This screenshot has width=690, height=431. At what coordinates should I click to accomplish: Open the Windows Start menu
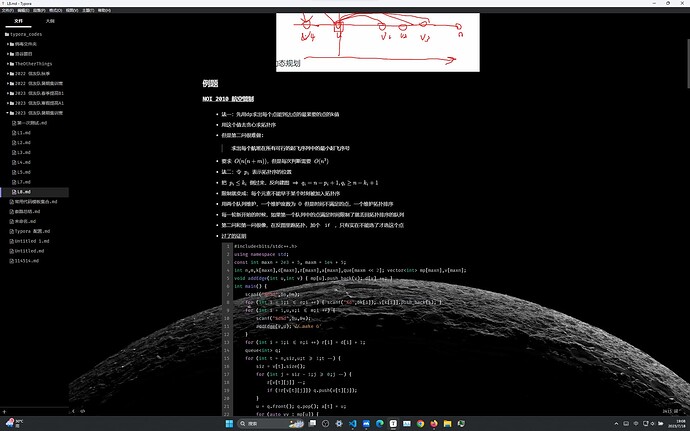coord(229,424)
